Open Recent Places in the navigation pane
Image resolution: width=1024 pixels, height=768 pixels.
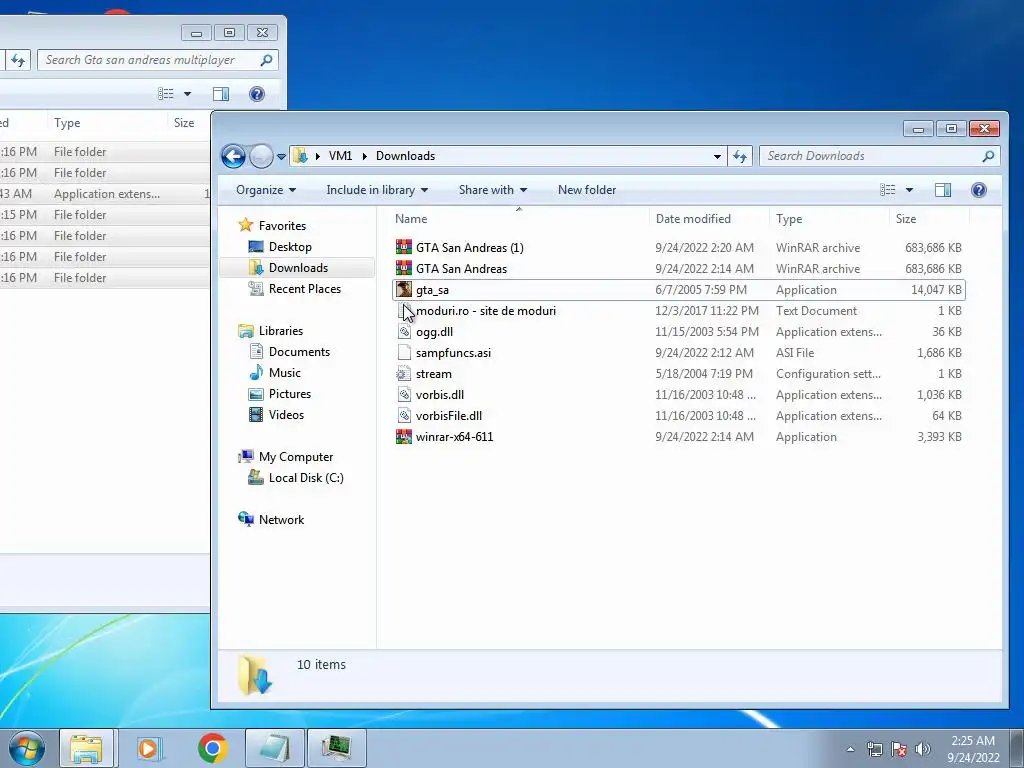[x=304, y=289]
